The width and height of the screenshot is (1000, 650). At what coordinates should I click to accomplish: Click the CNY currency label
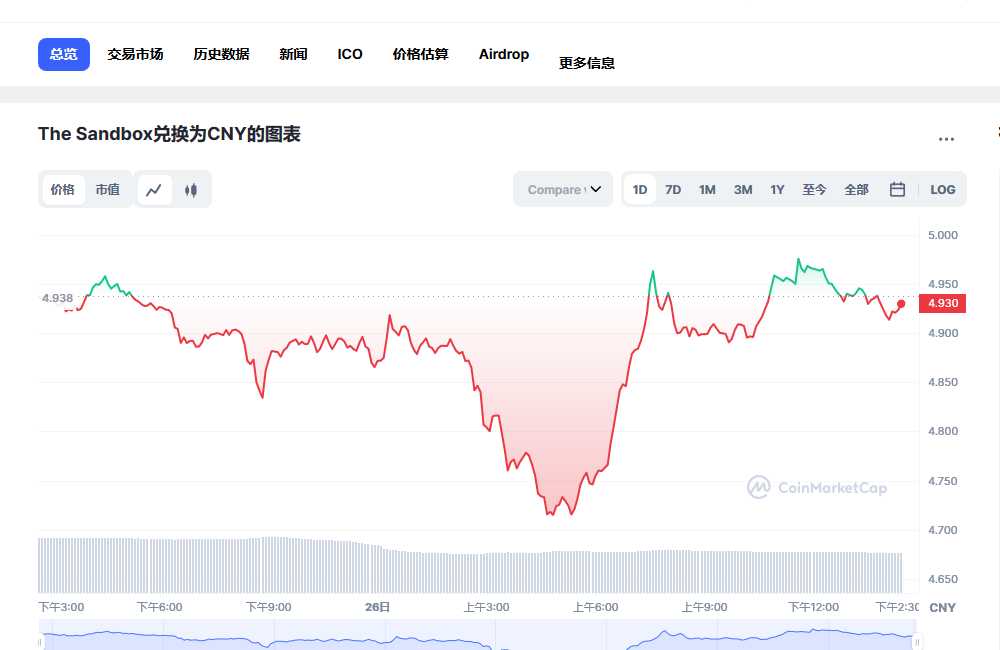tap(943, 608)
